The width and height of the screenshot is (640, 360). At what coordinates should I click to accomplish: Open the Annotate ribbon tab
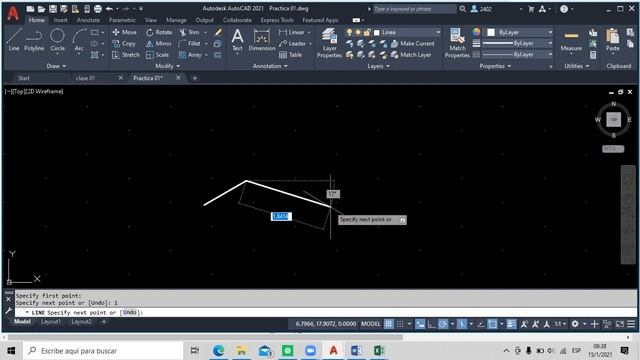[x=88, y=20]
